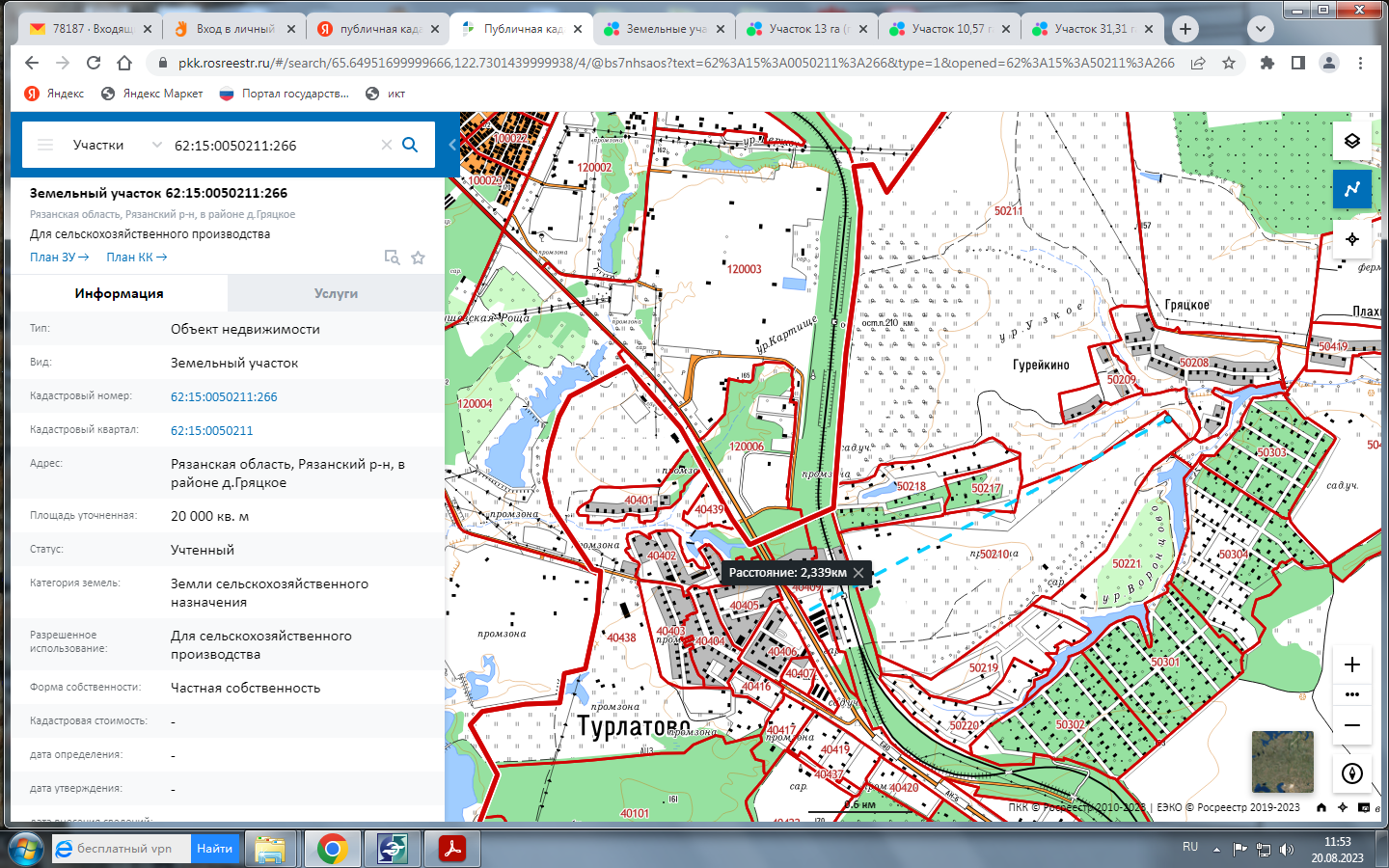The height and width of the screenshot is (868, 1389).
Task: Open the three-dots map options button
Action: click(x=1351, y=694)
